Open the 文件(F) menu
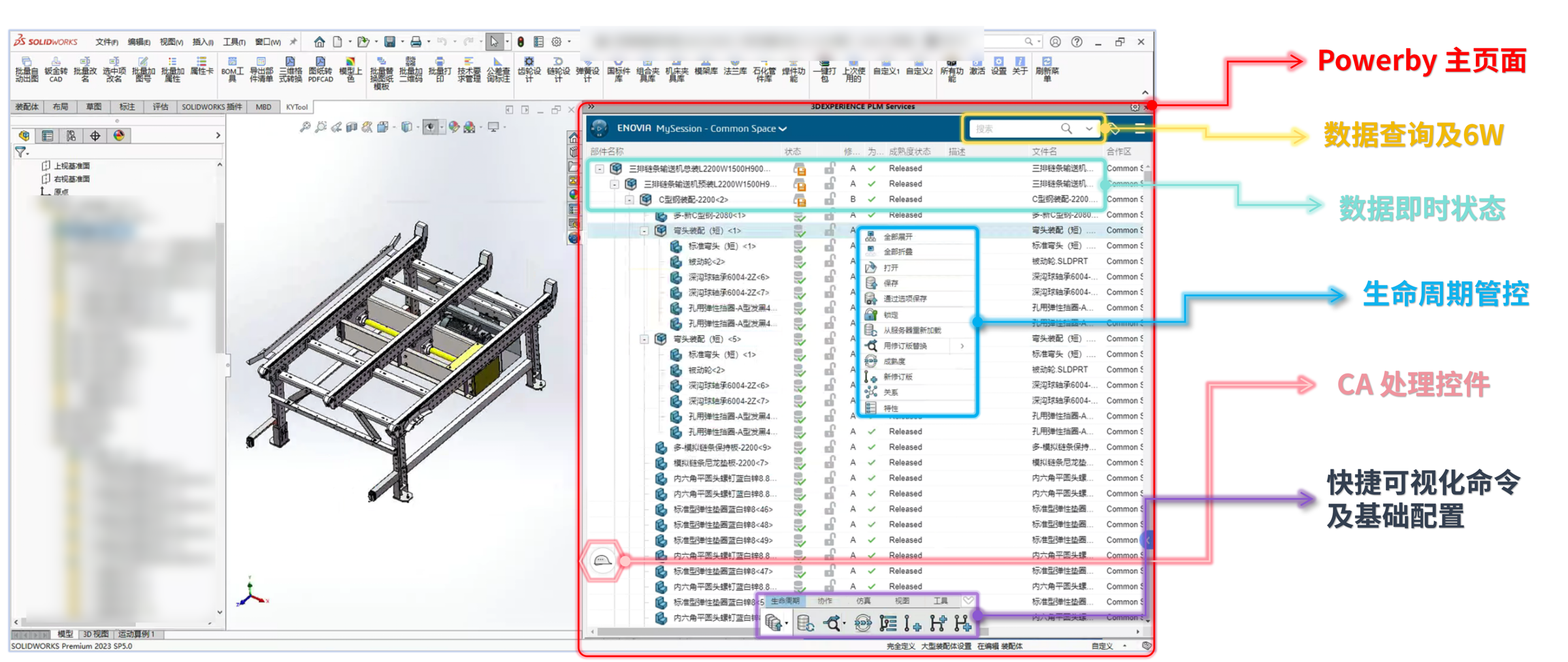 (106, 42)
